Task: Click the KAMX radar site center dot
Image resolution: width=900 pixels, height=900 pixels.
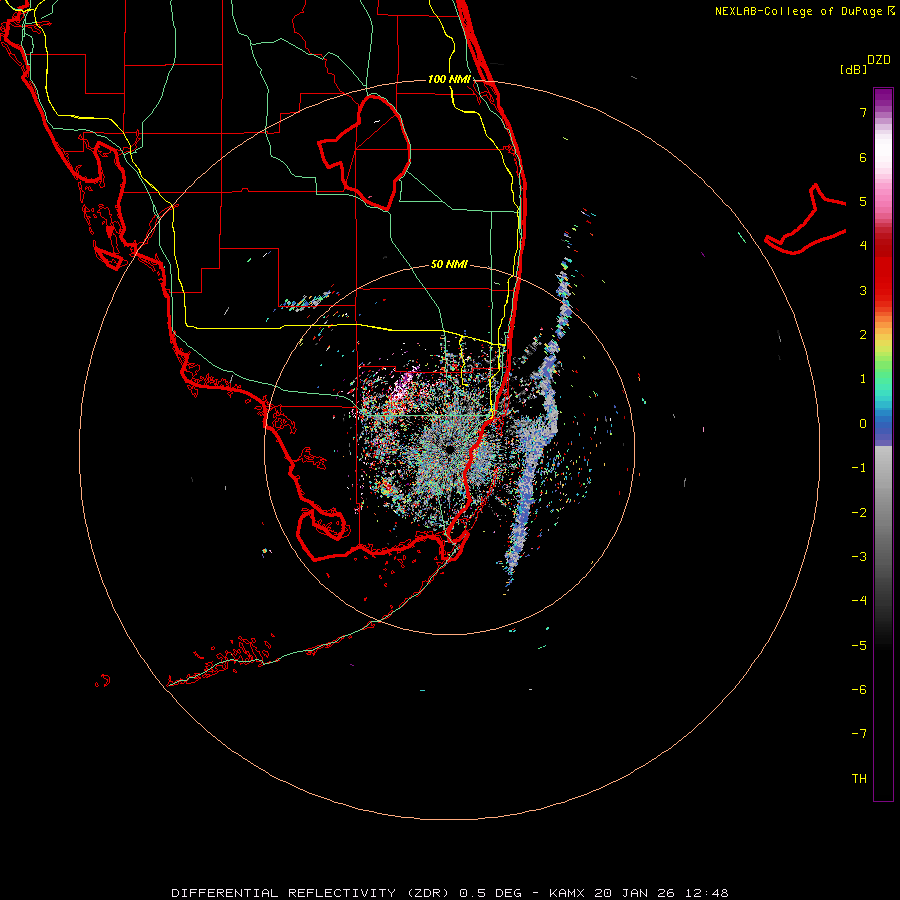Action: [449, 449]
